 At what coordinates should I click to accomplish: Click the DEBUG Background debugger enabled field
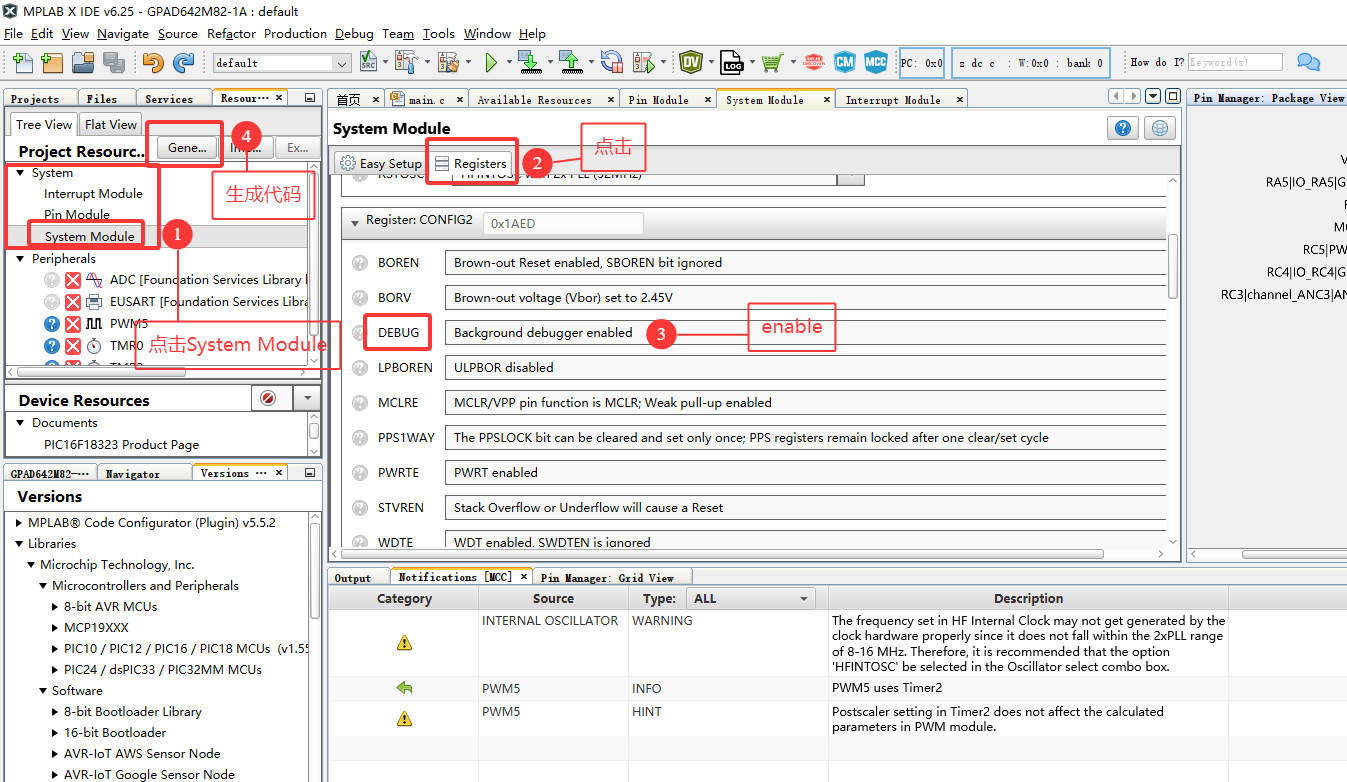(x=806, y=332)
